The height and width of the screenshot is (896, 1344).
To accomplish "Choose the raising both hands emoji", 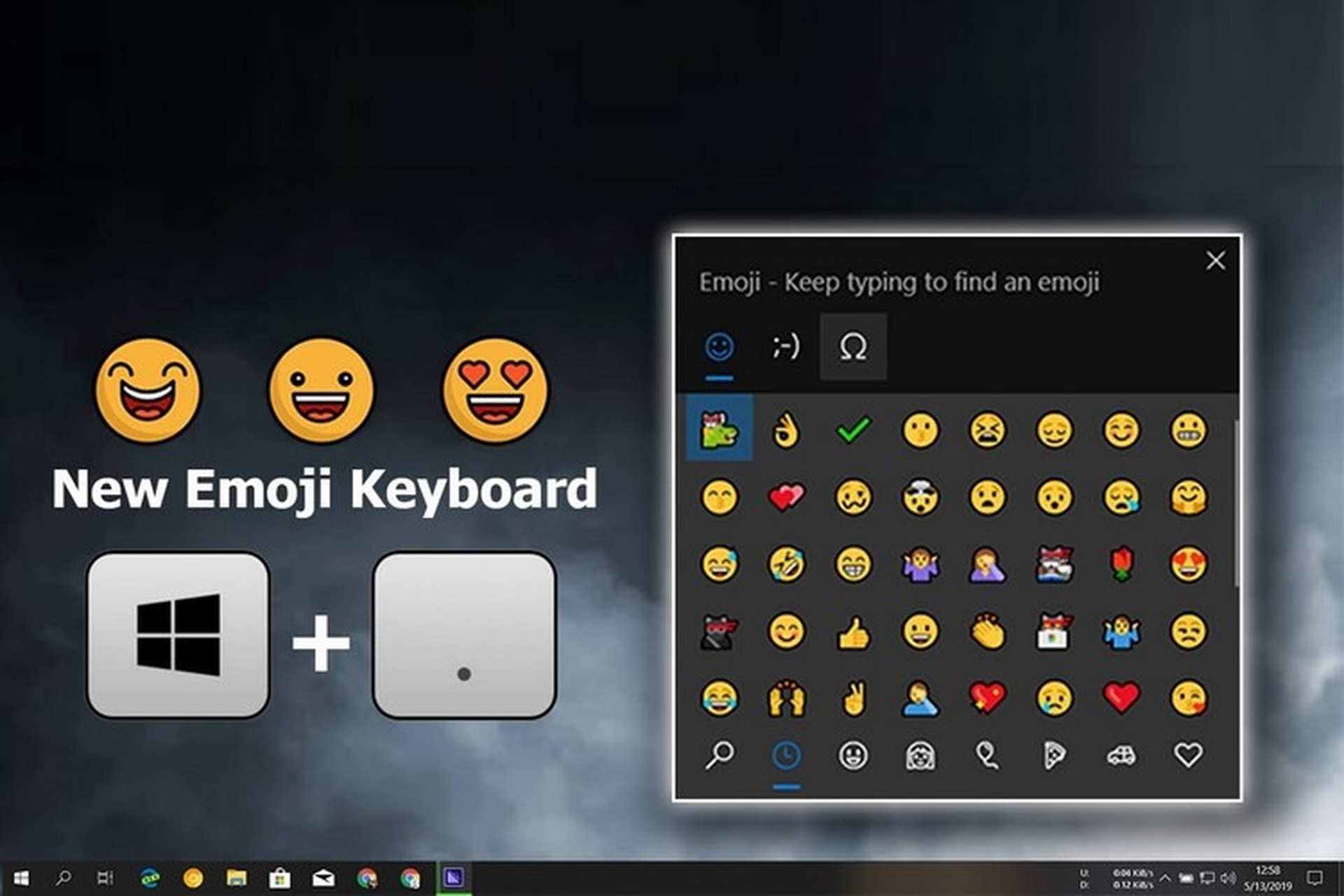I will pos(786,698).
